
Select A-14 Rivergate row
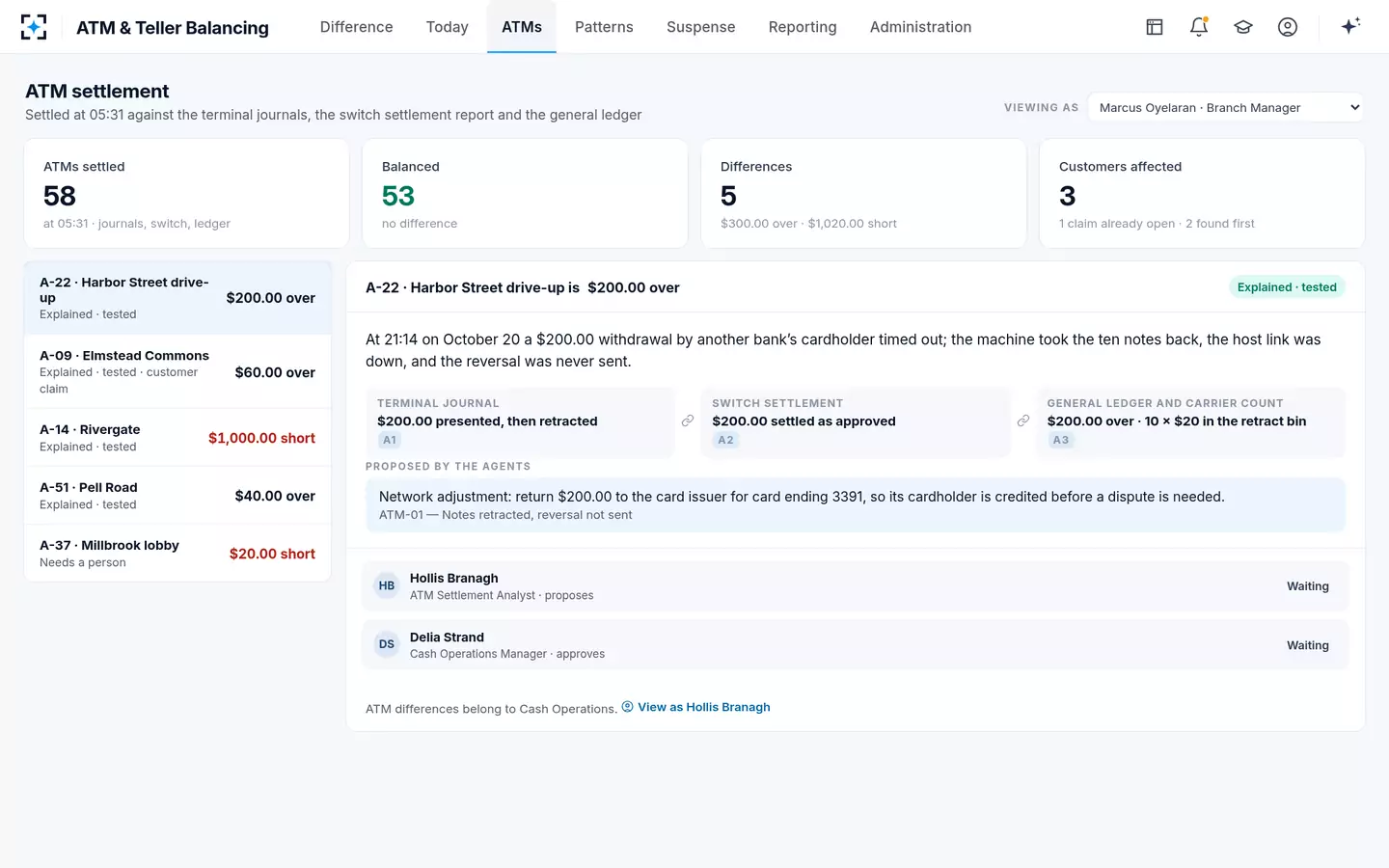(x=177, y=438)
